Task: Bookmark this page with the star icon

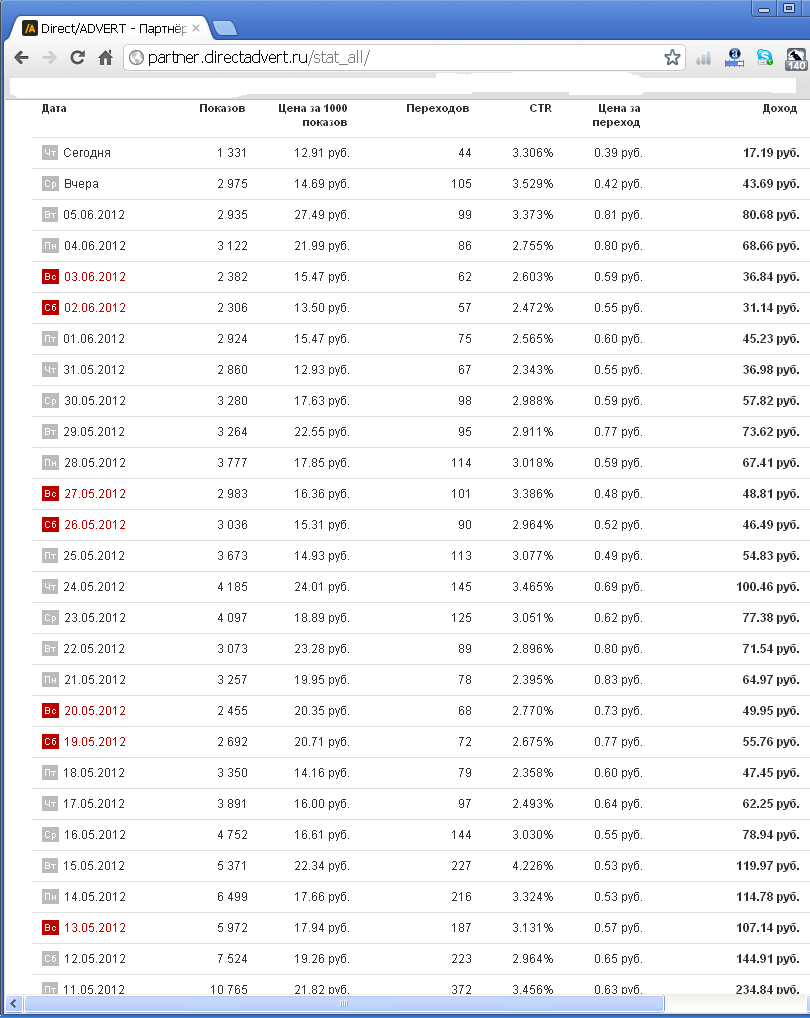Action: (672, 58)
